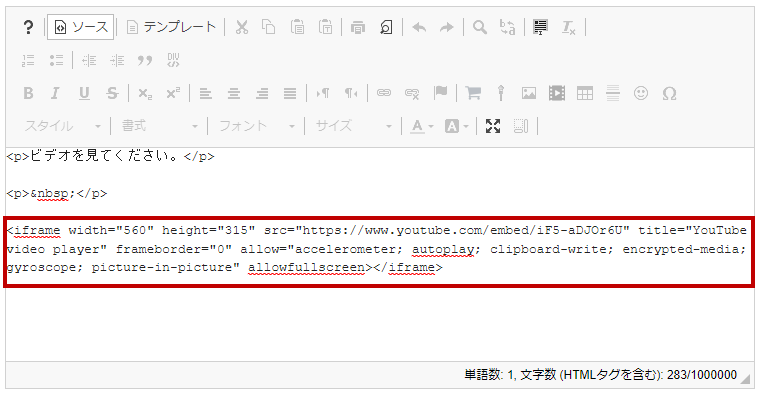Click inside the iframe embed code
Image resolution: width=759 pixels, height=393 pixels.
[377, 249]
